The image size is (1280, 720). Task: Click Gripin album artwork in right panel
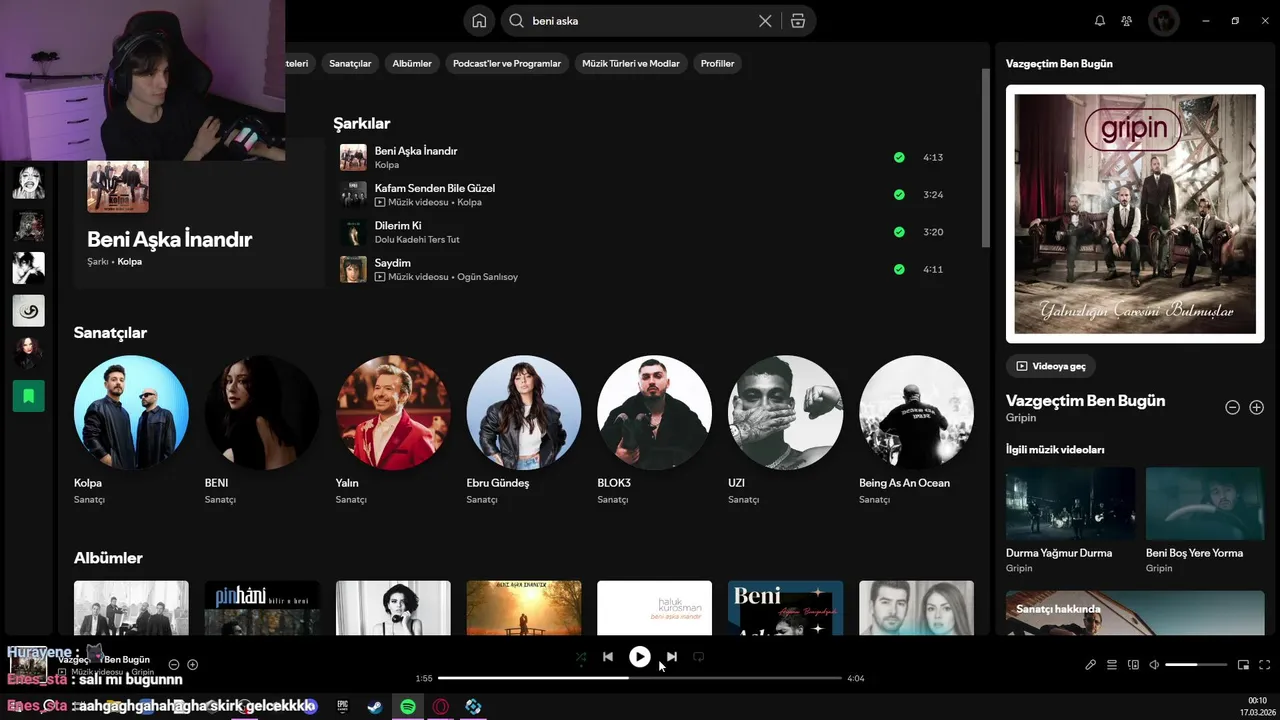[1135, 214]
